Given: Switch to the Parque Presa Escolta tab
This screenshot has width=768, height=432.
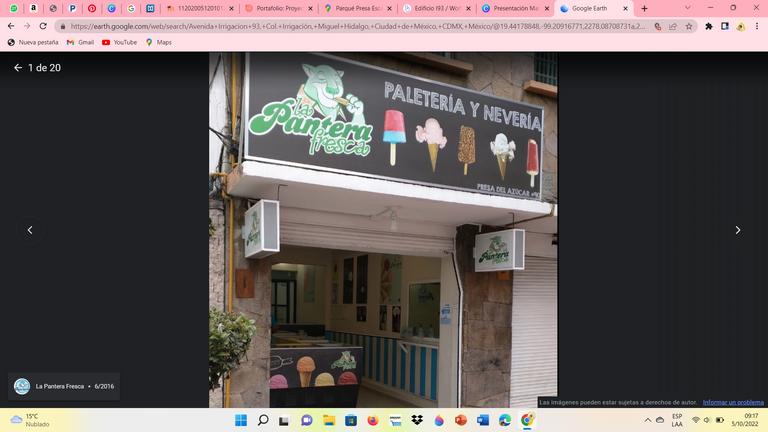Looking at the screenshot, I should [x=358, y=8].
